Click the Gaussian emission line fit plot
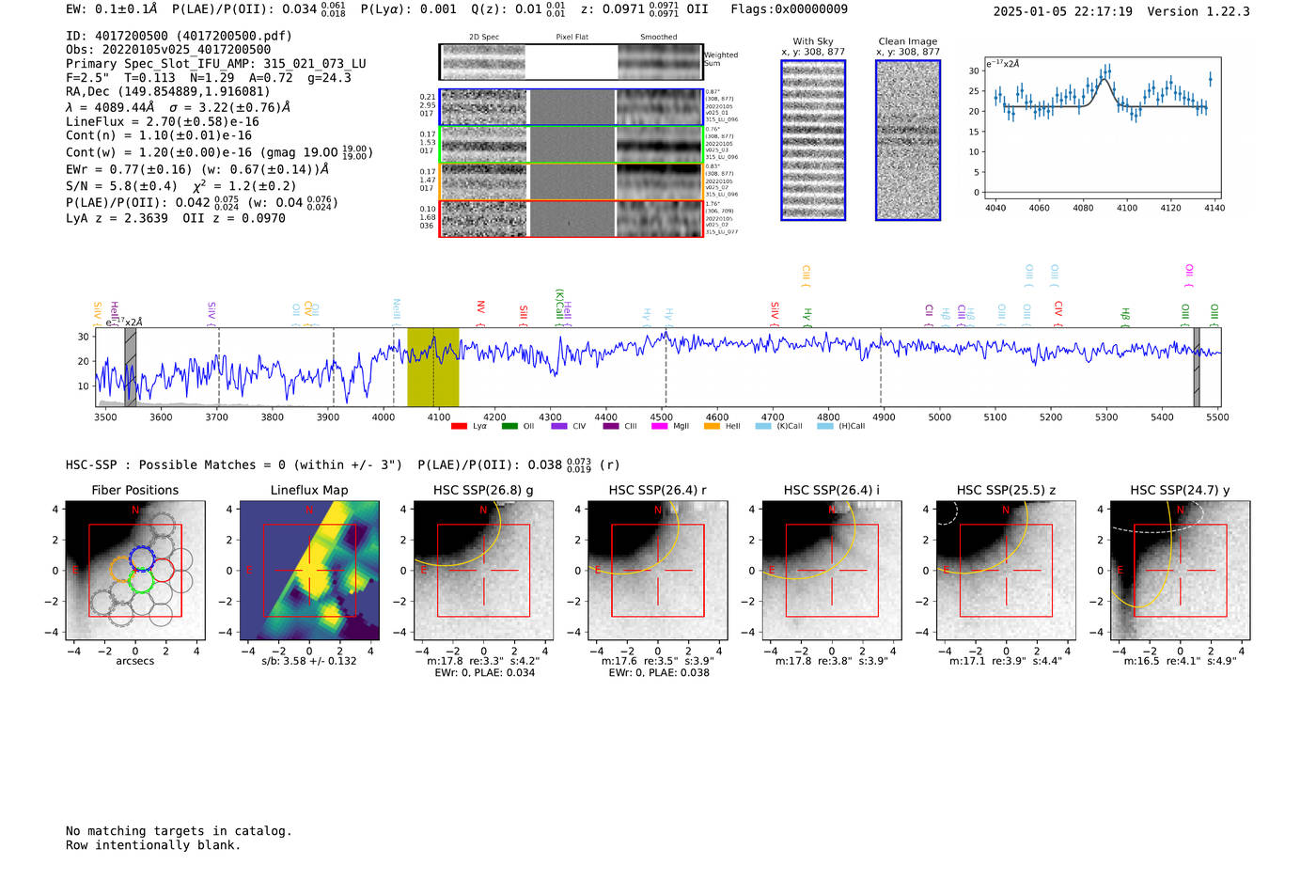This screenshot has height=896, width=1316. [1102, 128]
